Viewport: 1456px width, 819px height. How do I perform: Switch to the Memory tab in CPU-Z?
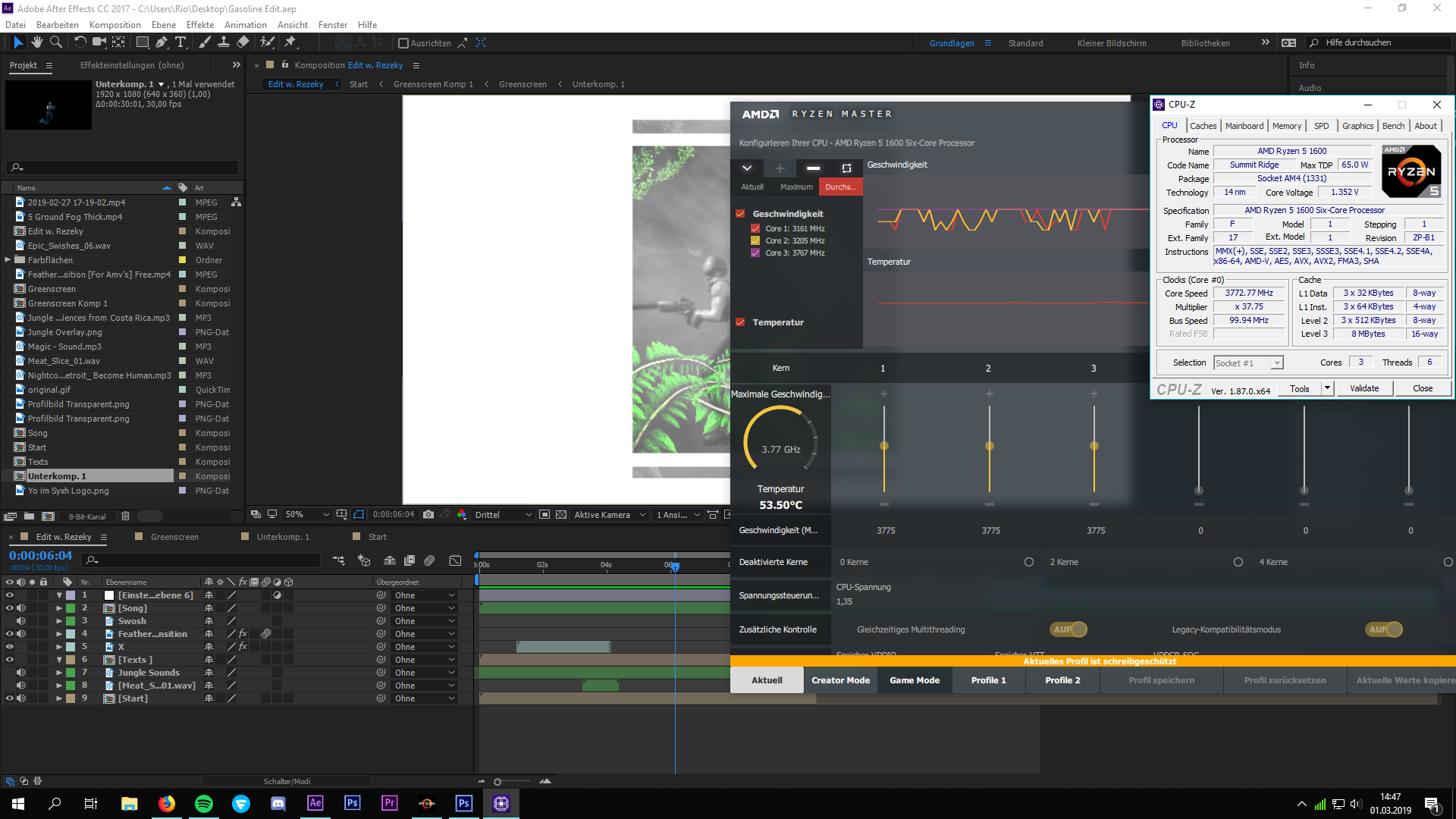1287,125
